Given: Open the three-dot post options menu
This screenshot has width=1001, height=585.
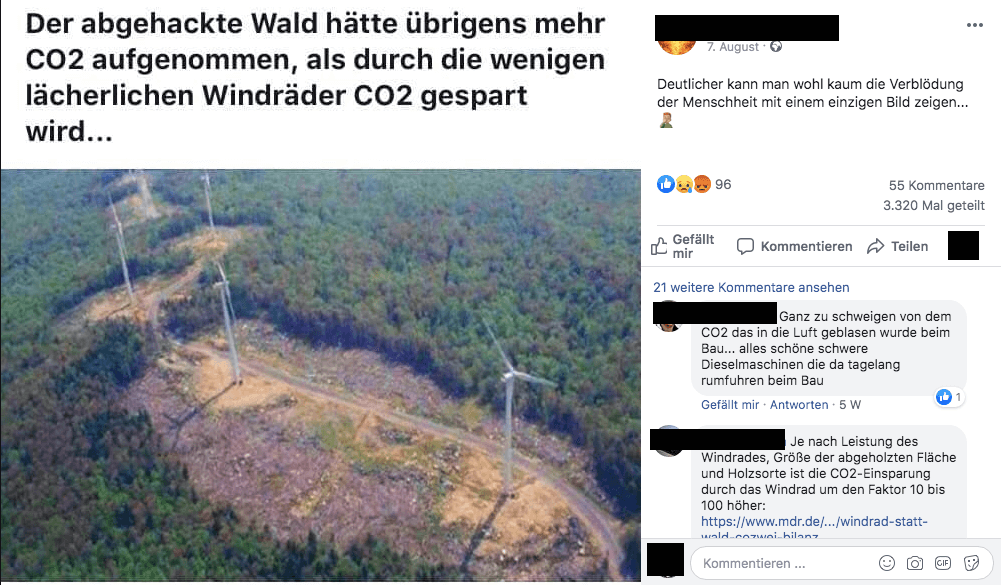Looking at the screenshot, I should 974,25.
